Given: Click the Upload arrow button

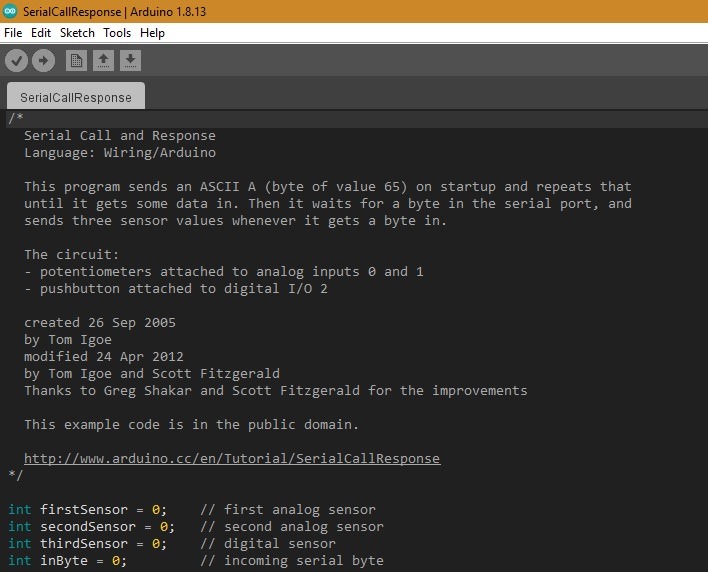Looking at the screenshot, I should (43, 60).
